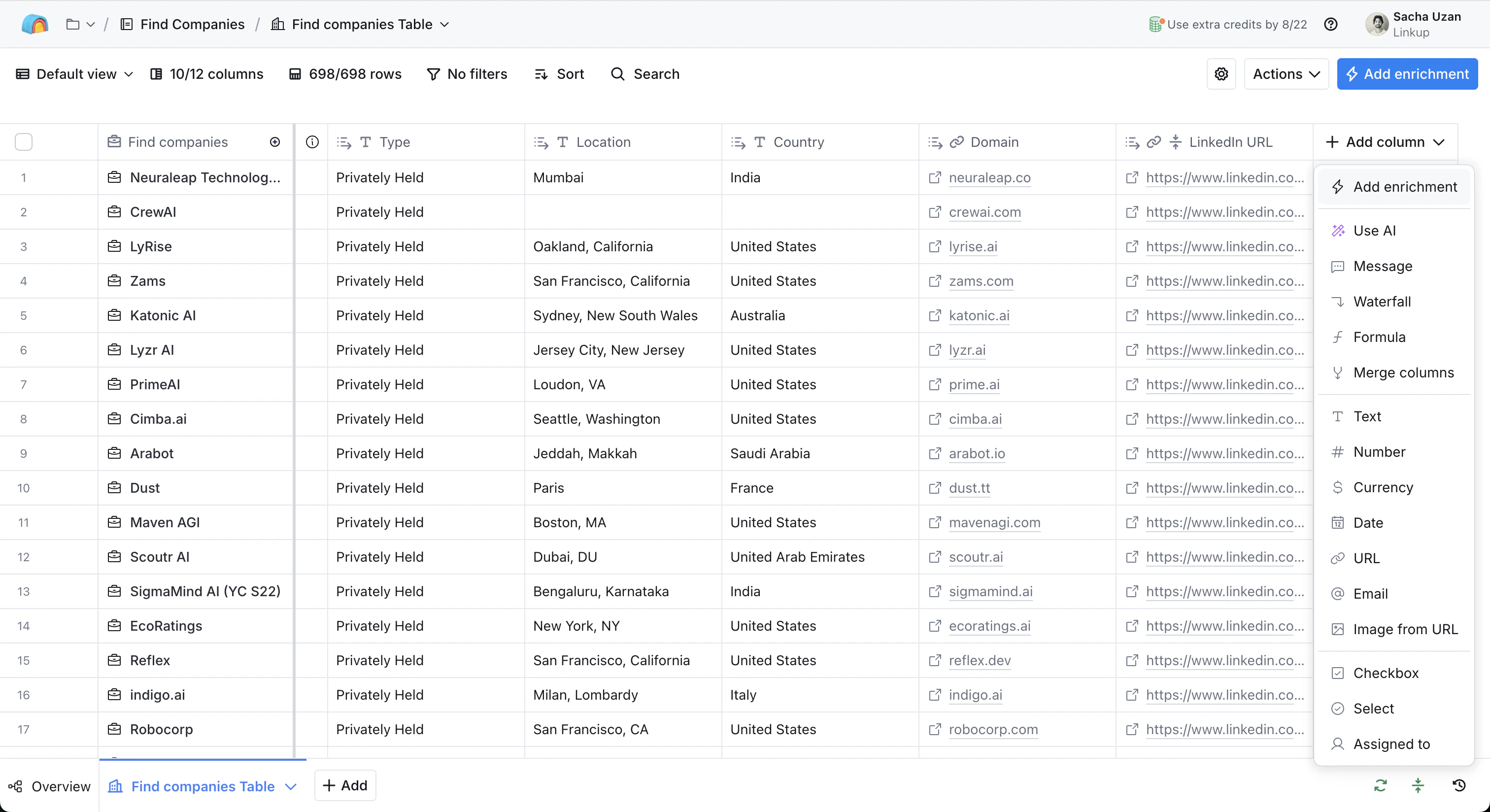1490x812 pixels.
Task: Expand the Find companies Table breadcrumb dropdown
Action: coord(444,24)
